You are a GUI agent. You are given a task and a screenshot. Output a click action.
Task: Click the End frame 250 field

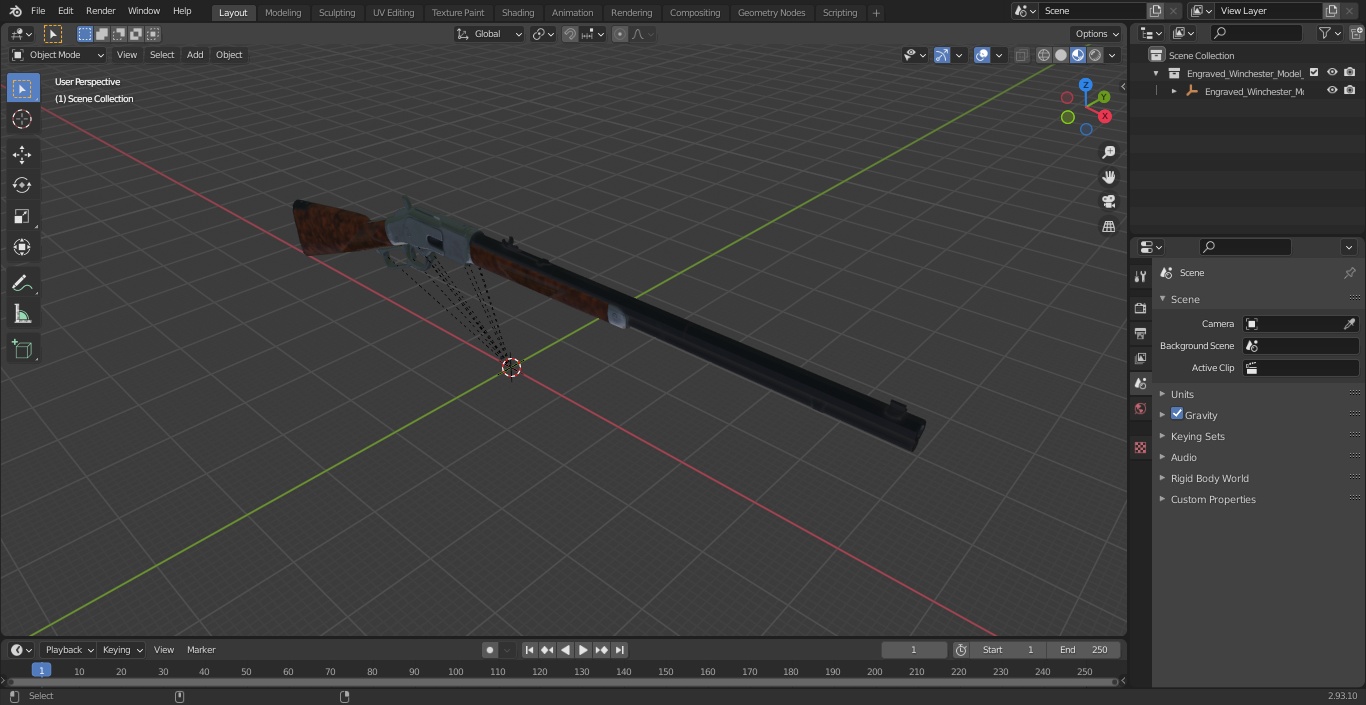click(1084, 650)
